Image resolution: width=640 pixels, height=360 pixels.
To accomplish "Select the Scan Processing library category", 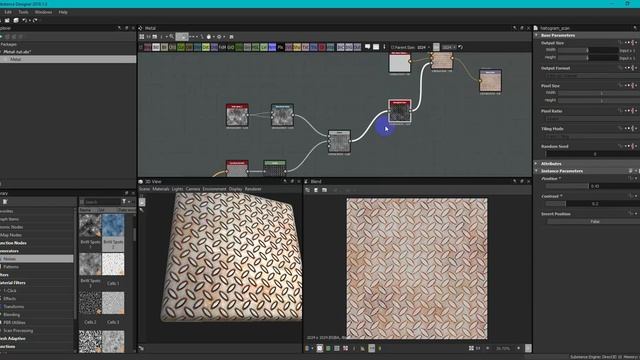I will [18, 331].
